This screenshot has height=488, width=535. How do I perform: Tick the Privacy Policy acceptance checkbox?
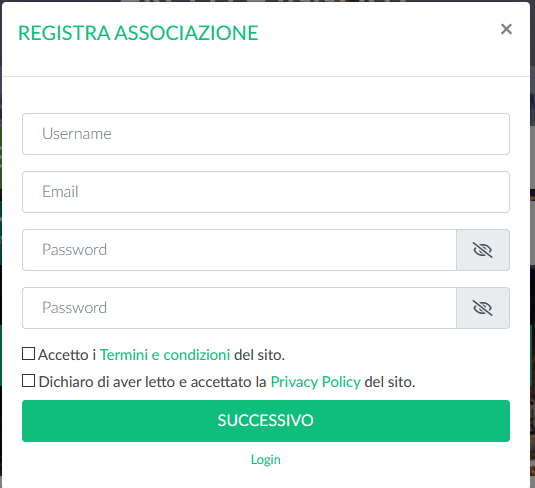point(28,381)
